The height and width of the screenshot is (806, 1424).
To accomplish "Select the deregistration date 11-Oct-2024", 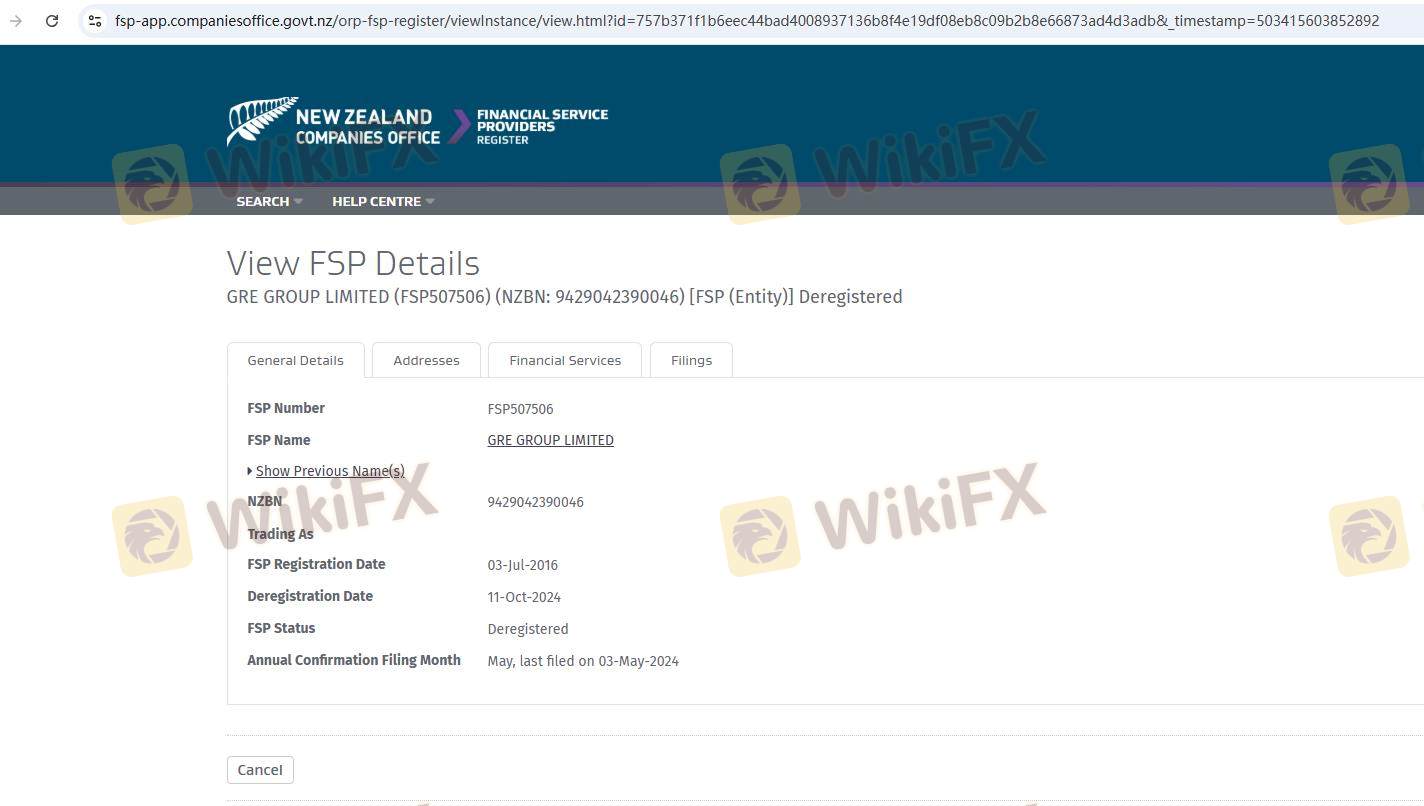I will tap(524, 597).
